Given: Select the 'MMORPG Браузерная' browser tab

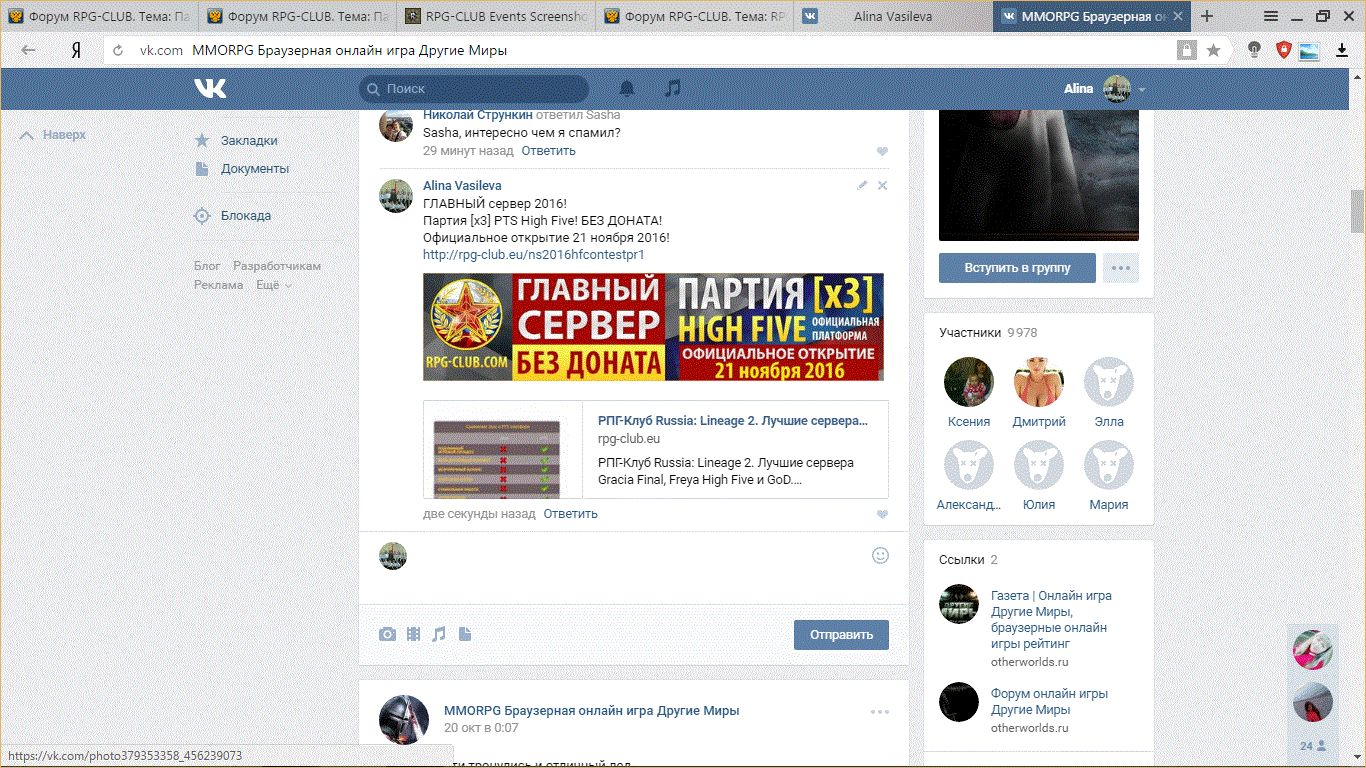Looking at the screenshot, I should point(1092,16).
